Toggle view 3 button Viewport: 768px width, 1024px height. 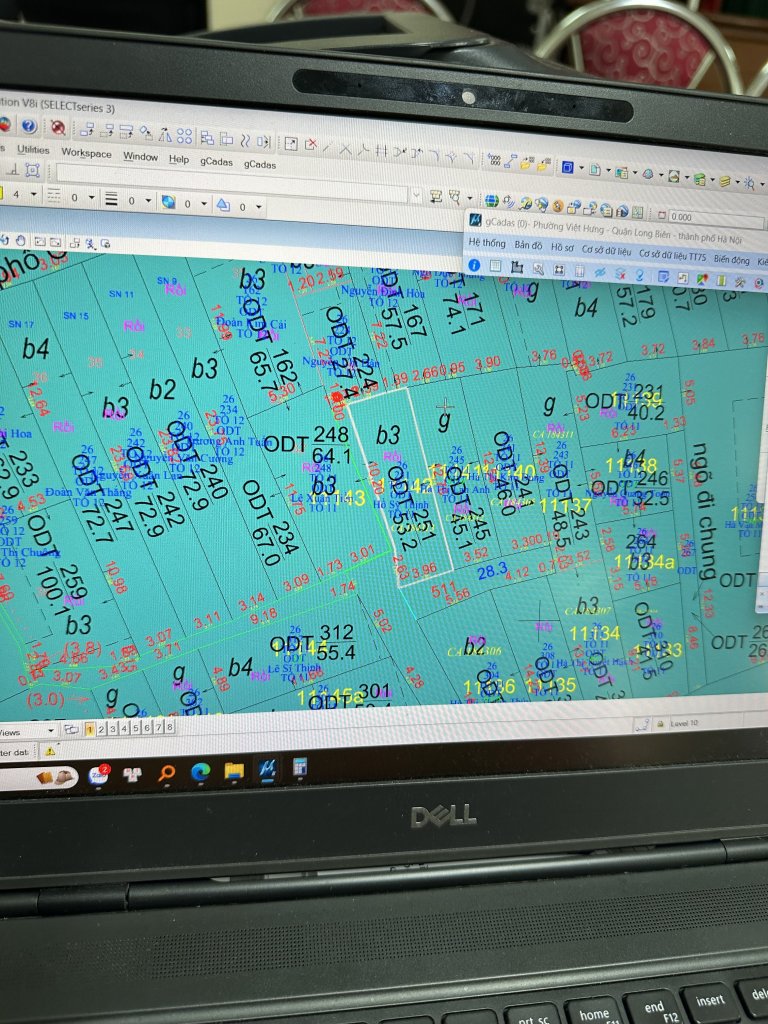tap(113, 728)
